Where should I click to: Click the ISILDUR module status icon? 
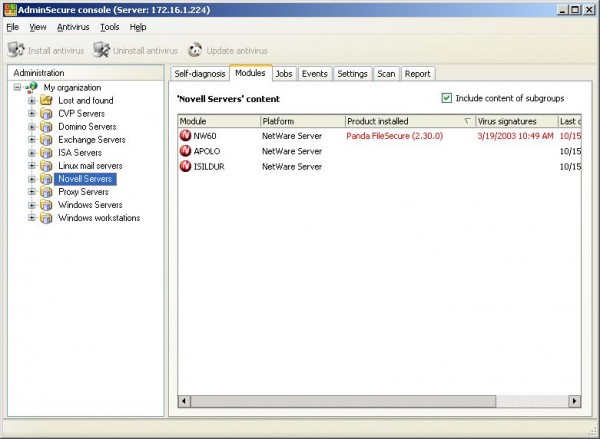185,166
